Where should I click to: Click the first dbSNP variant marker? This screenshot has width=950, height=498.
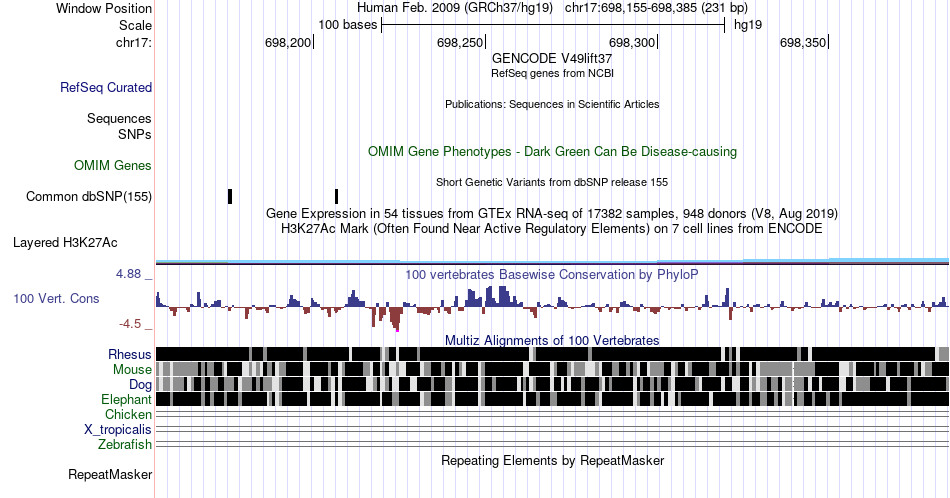pyautogui.click(x=230, y=196)
